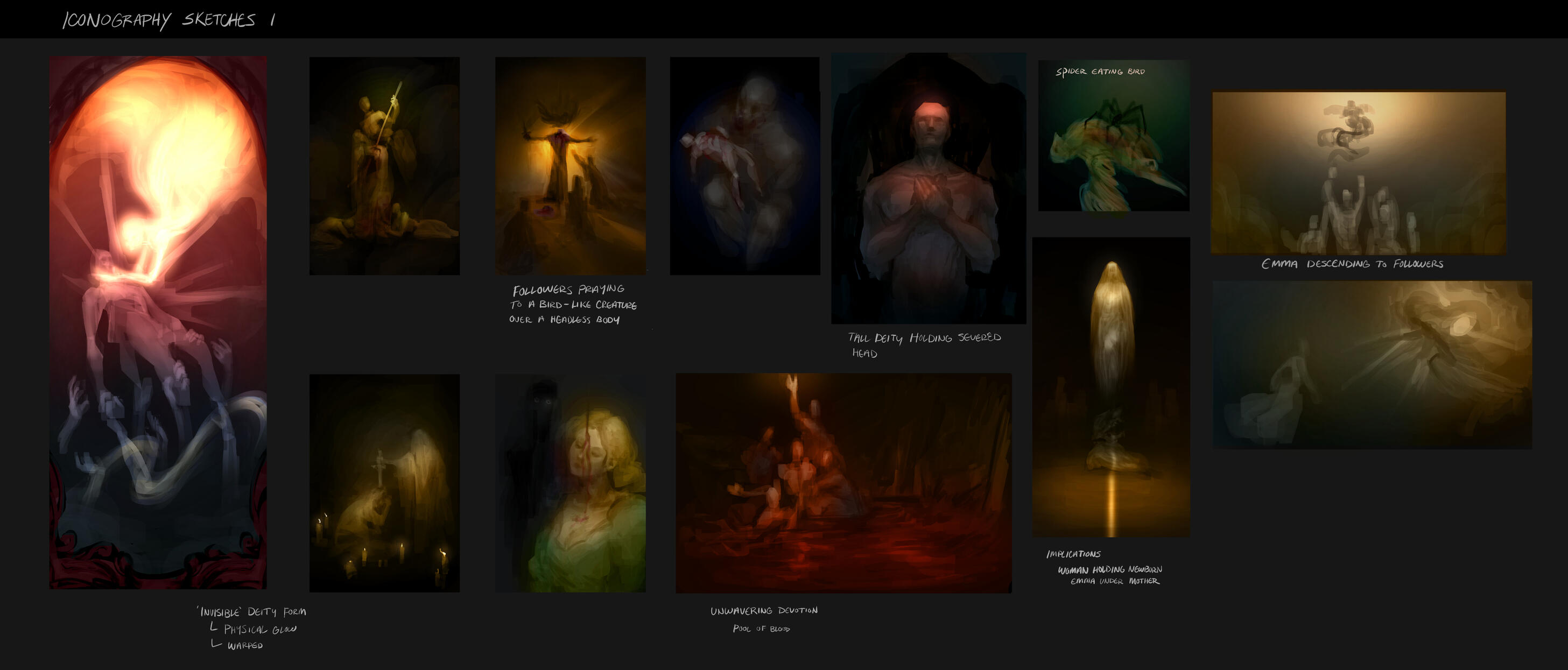1568x670 pixels.
Task: Open the Emma descending to followers painting
Action: pos(1358,173)
